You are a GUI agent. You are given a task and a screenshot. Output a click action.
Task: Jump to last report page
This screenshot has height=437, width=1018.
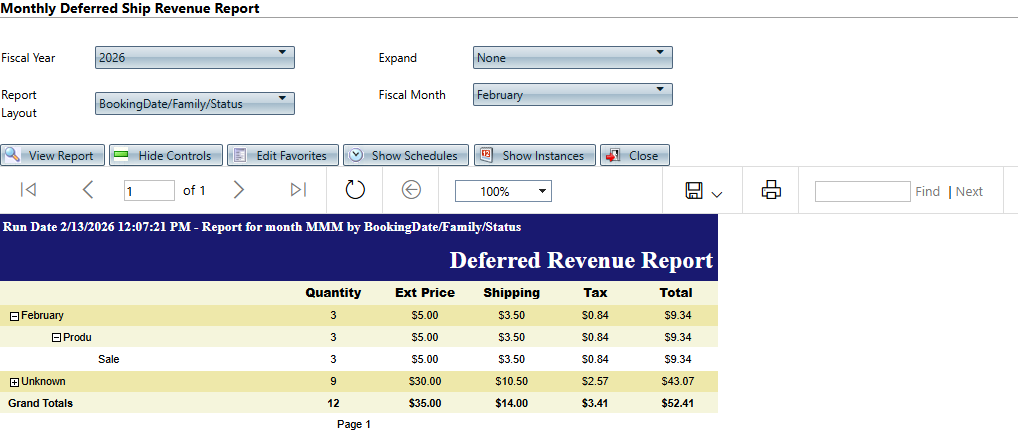(x=298, y=190)
